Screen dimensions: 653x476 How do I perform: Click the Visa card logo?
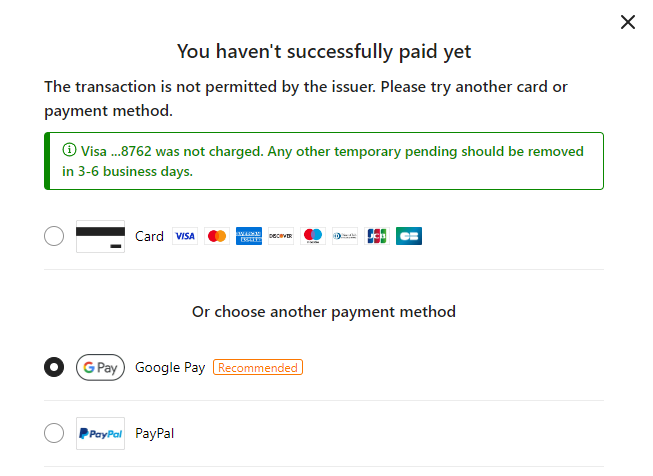pos(184,237)
